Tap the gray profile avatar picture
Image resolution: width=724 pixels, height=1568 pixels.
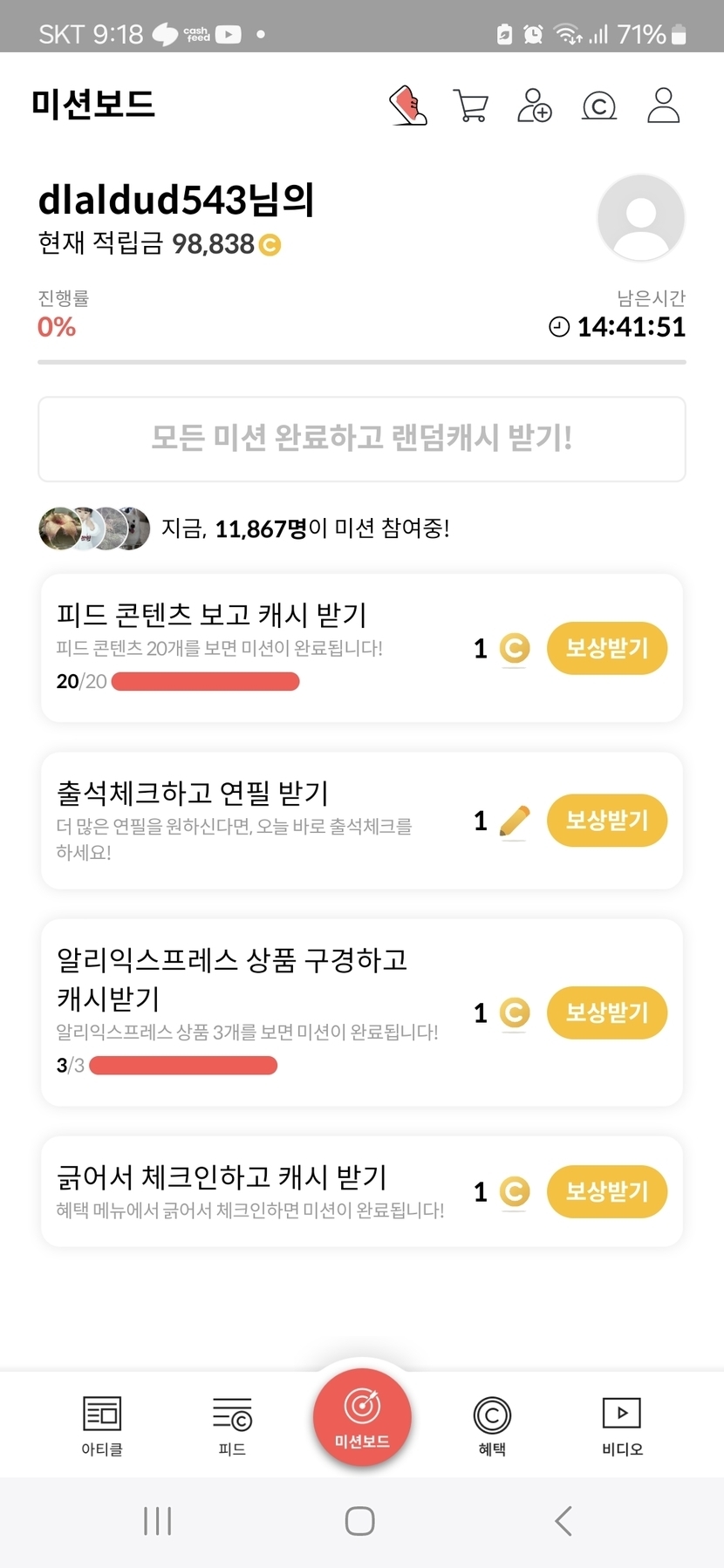pyautogui.click(x=640, y=217)
